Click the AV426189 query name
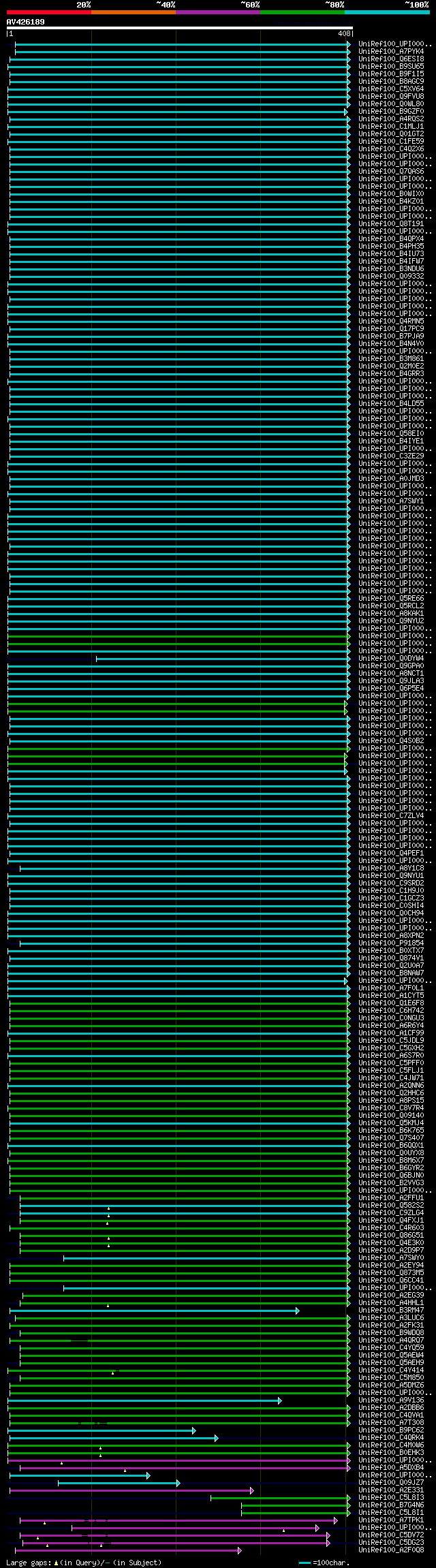Screen dimensions: 436x1568 tap(26, 22)
